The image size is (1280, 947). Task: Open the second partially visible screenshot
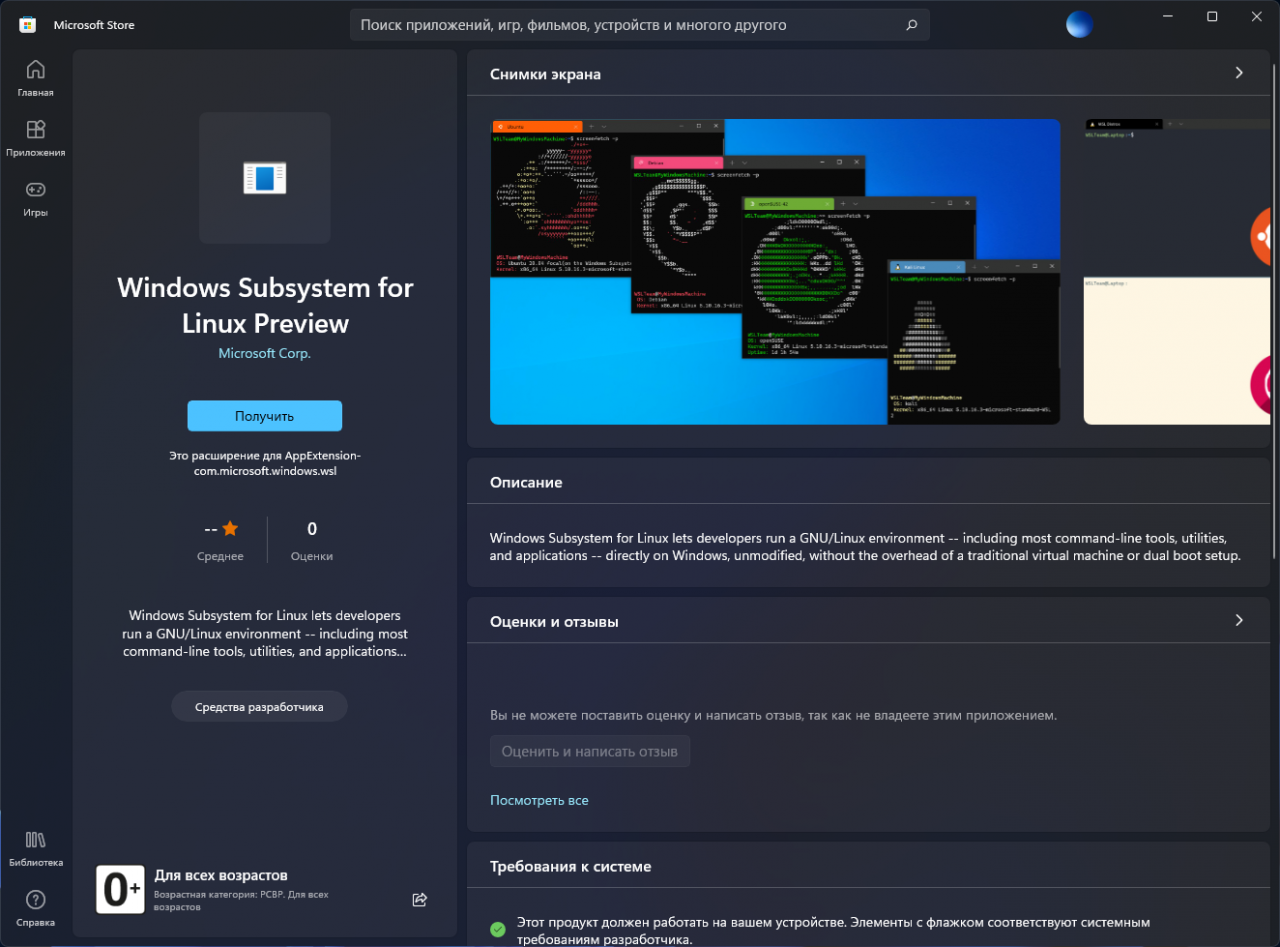pos(1177,272)
